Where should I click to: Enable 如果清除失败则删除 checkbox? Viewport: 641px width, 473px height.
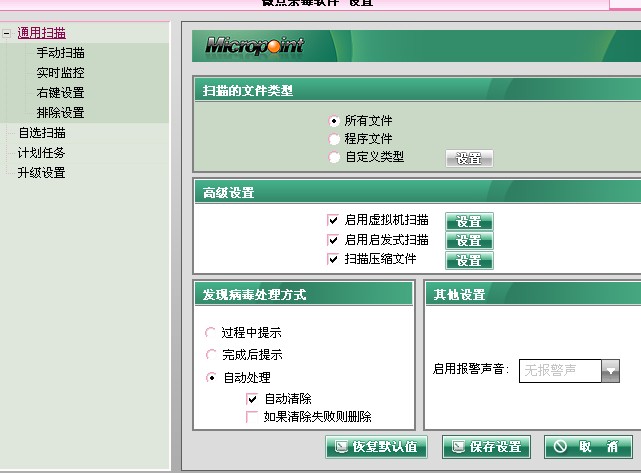(x=252, y=417)
